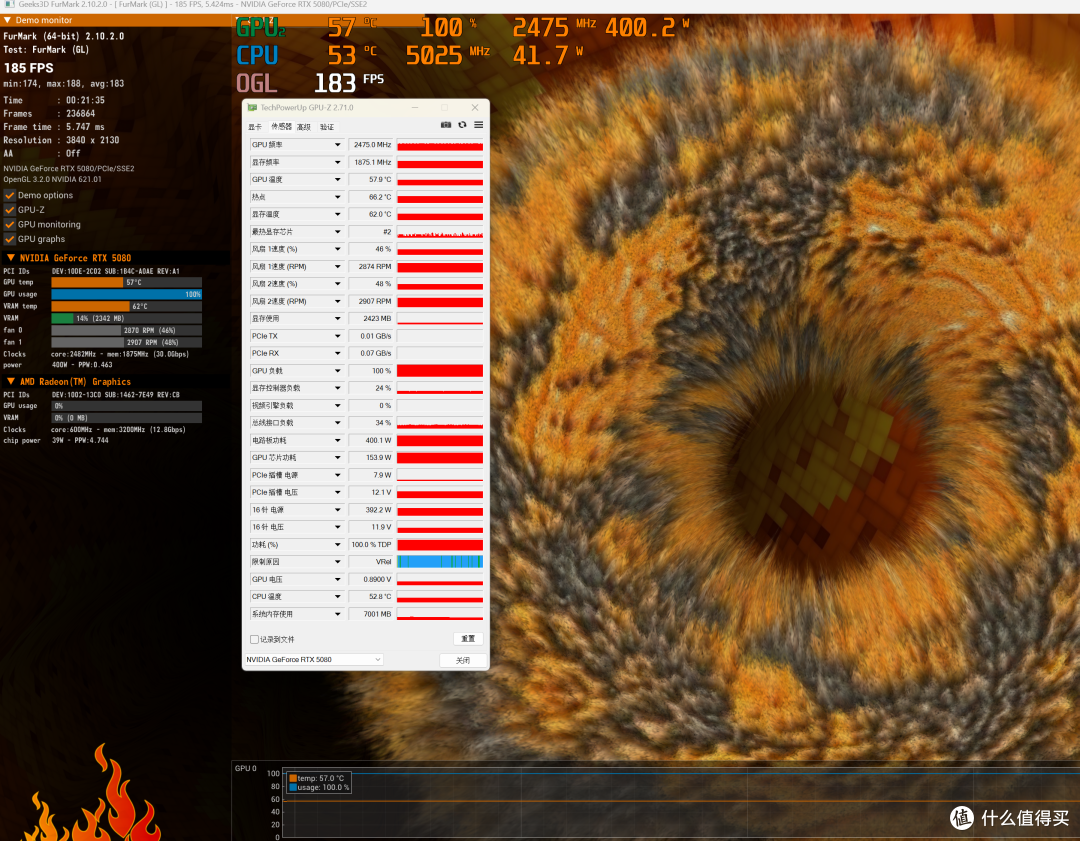This screenshot has width=1080, height=841.
Task: Click the OGL 183 FPS overlay
Action: (x=310, y=83)
